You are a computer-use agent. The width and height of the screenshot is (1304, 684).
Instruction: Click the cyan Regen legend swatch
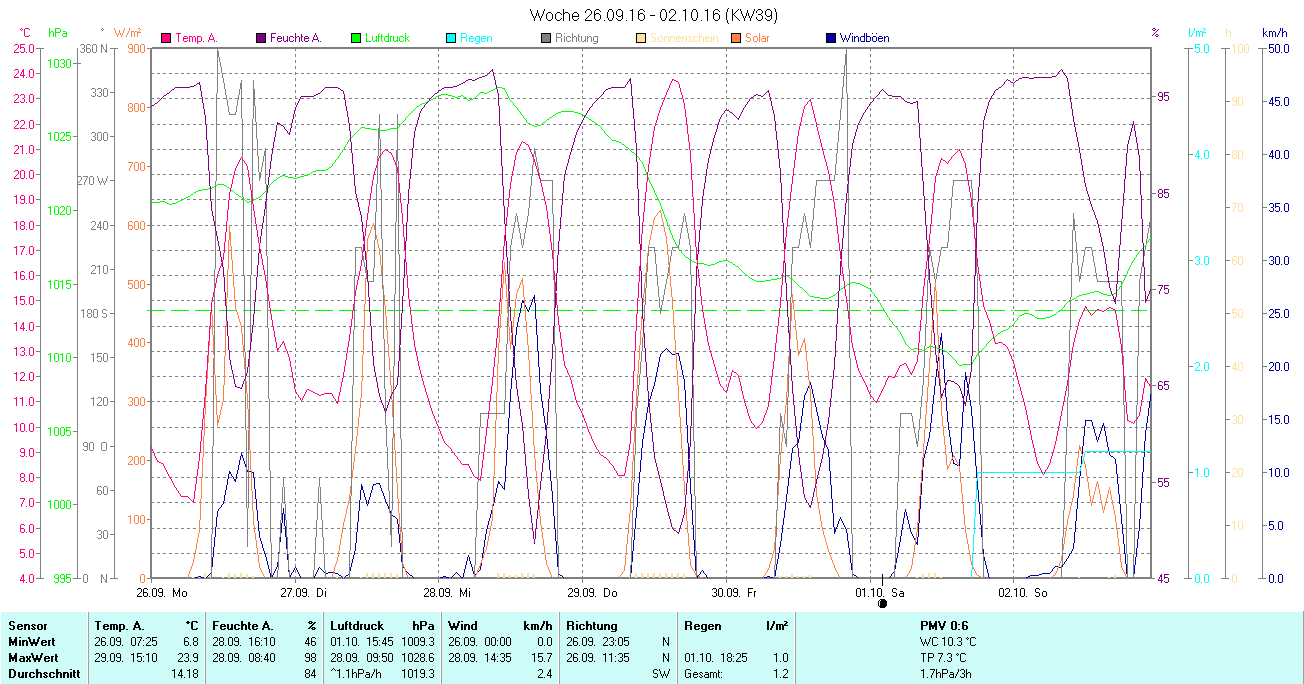point(450,38)
